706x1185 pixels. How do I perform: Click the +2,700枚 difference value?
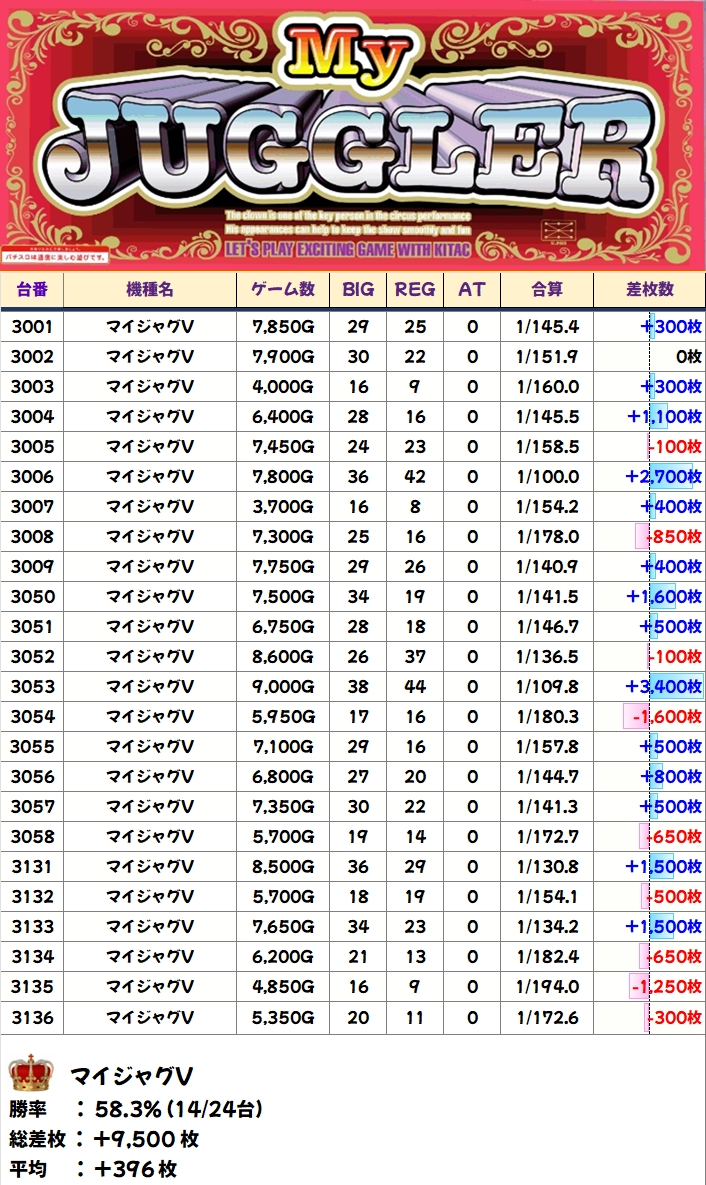pos(664,477)
